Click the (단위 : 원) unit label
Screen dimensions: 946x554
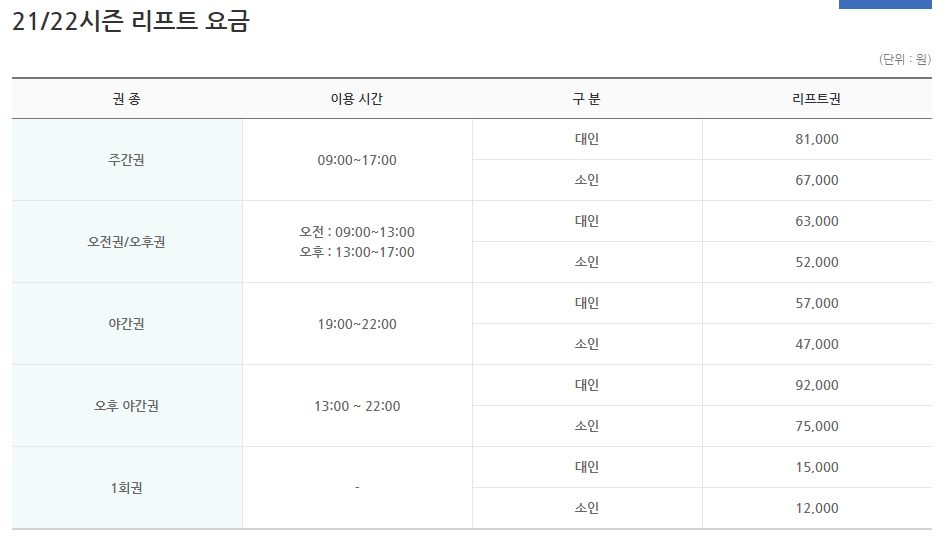pyautogui.click(x=905, y=59)
